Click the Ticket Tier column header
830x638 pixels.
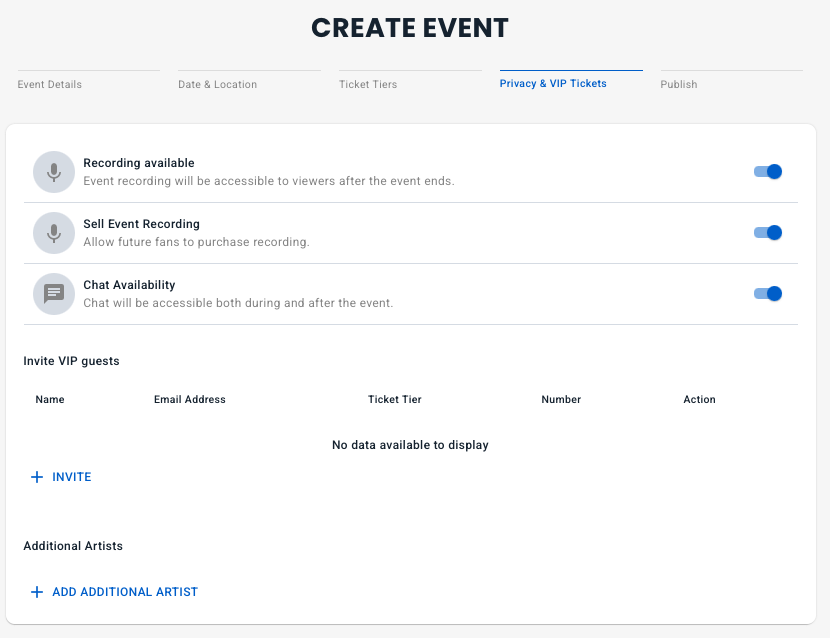pyautogui.click(x=395, y=399)
